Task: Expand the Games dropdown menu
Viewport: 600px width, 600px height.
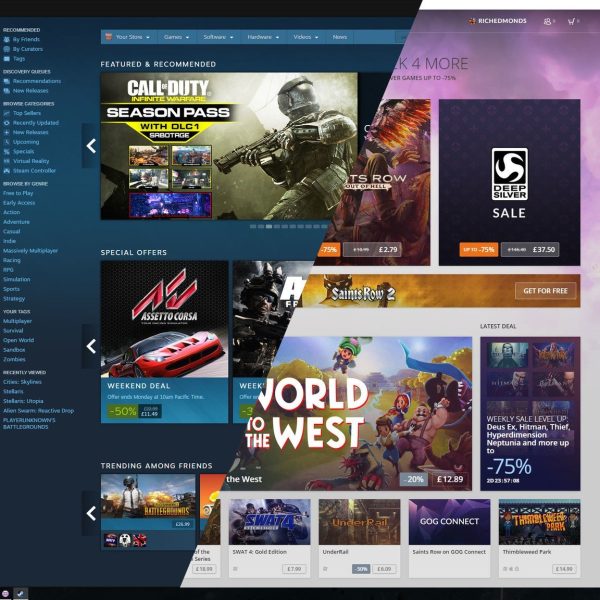Action: (x=187, y=38)
